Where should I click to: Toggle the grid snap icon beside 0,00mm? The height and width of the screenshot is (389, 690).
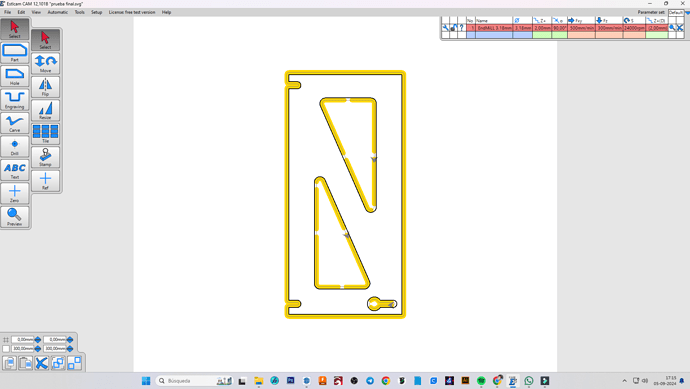point(6,340)
